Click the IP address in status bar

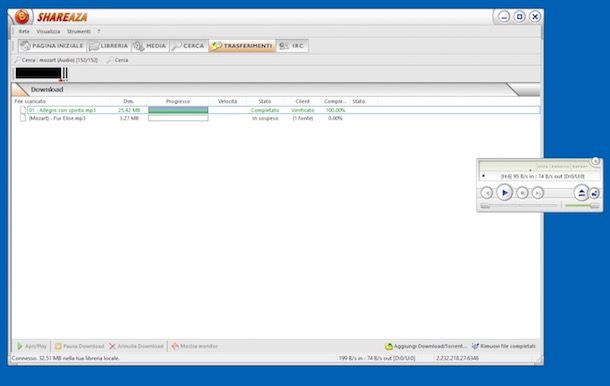457,358
